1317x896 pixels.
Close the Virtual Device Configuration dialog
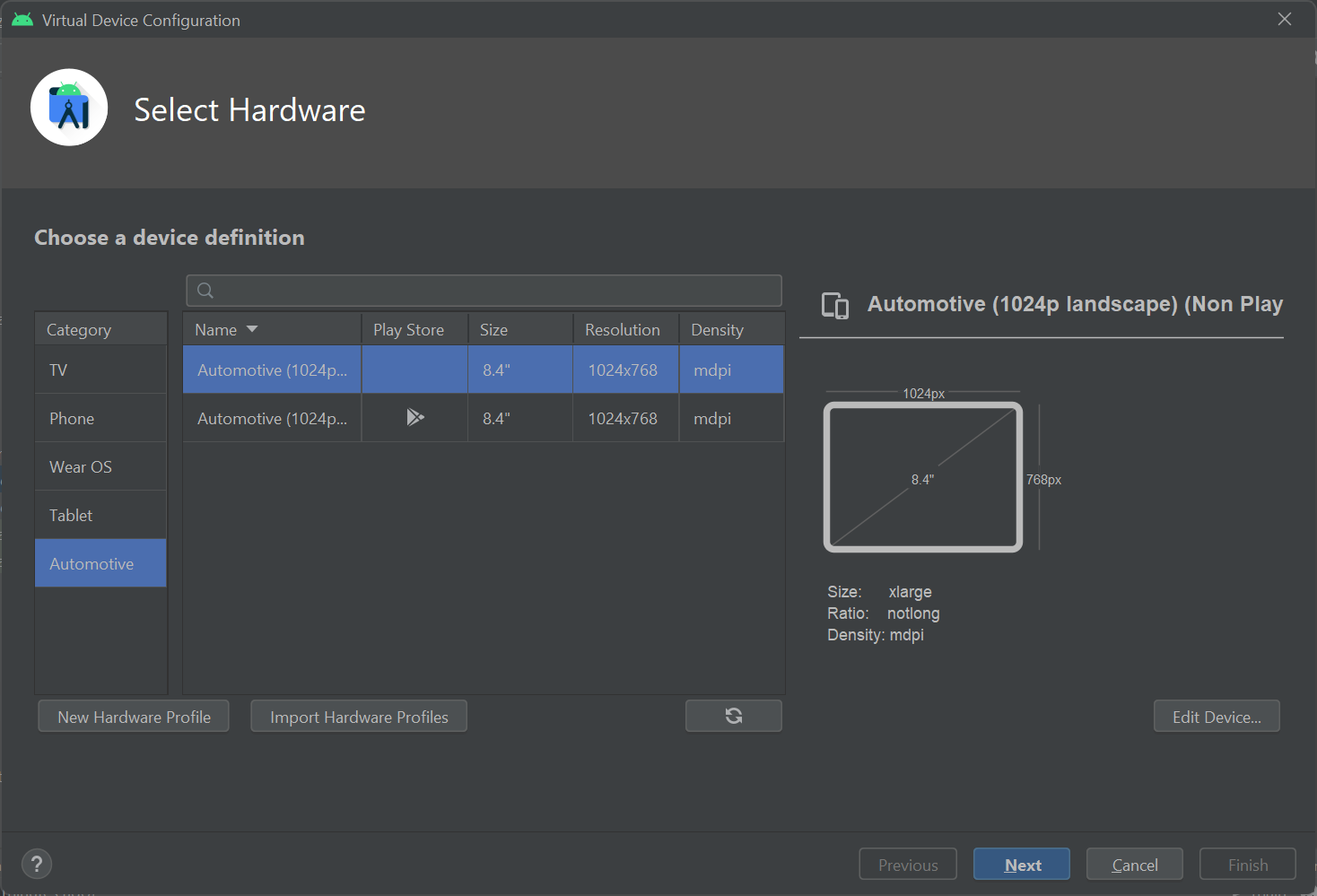click(1285, 19)
